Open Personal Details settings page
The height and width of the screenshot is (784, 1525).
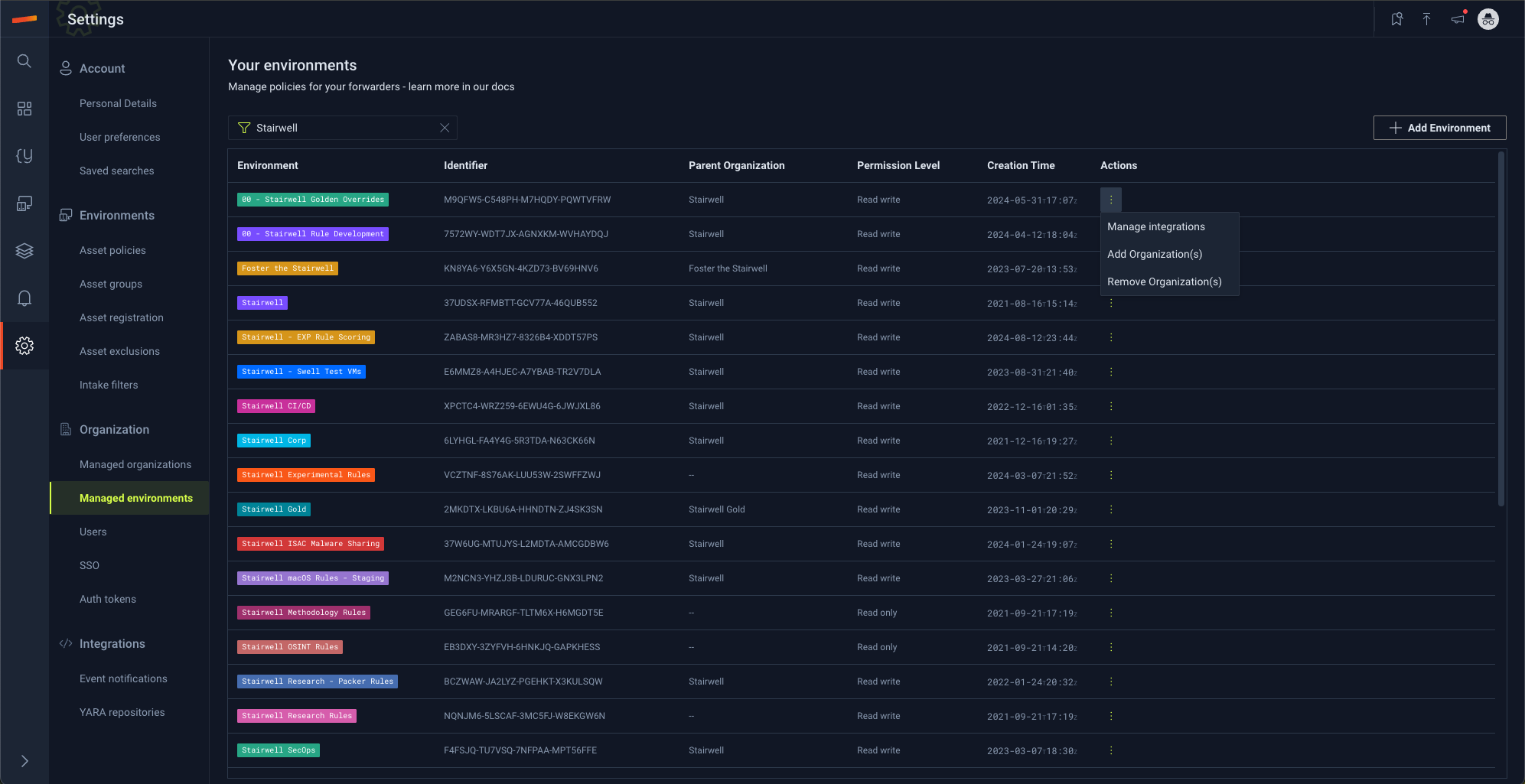(x=118, y=103)
